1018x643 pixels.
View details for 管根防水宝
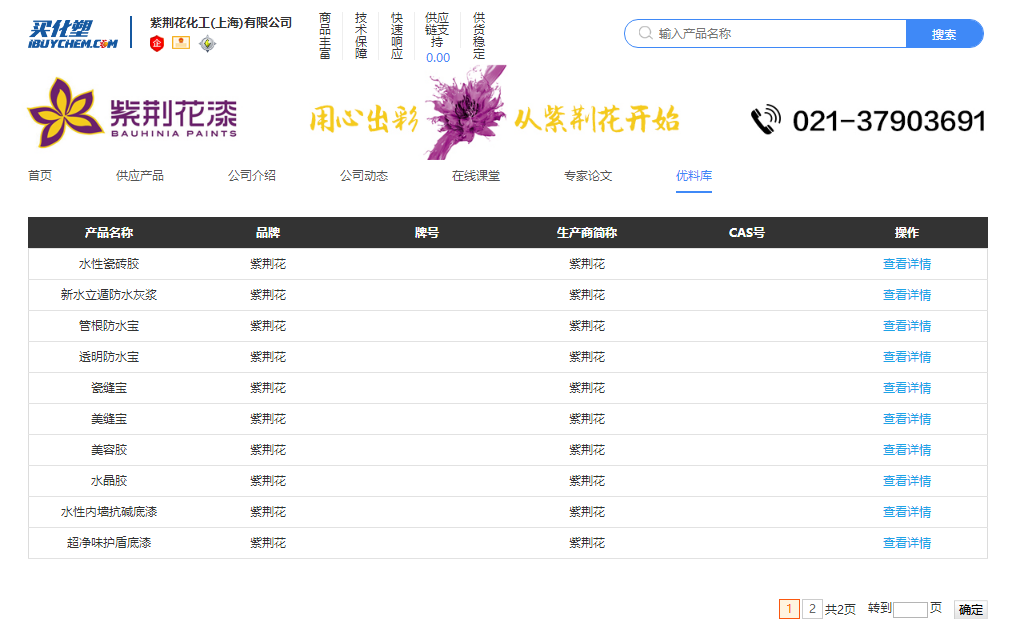pyautogui.click(x=907, y=326)
